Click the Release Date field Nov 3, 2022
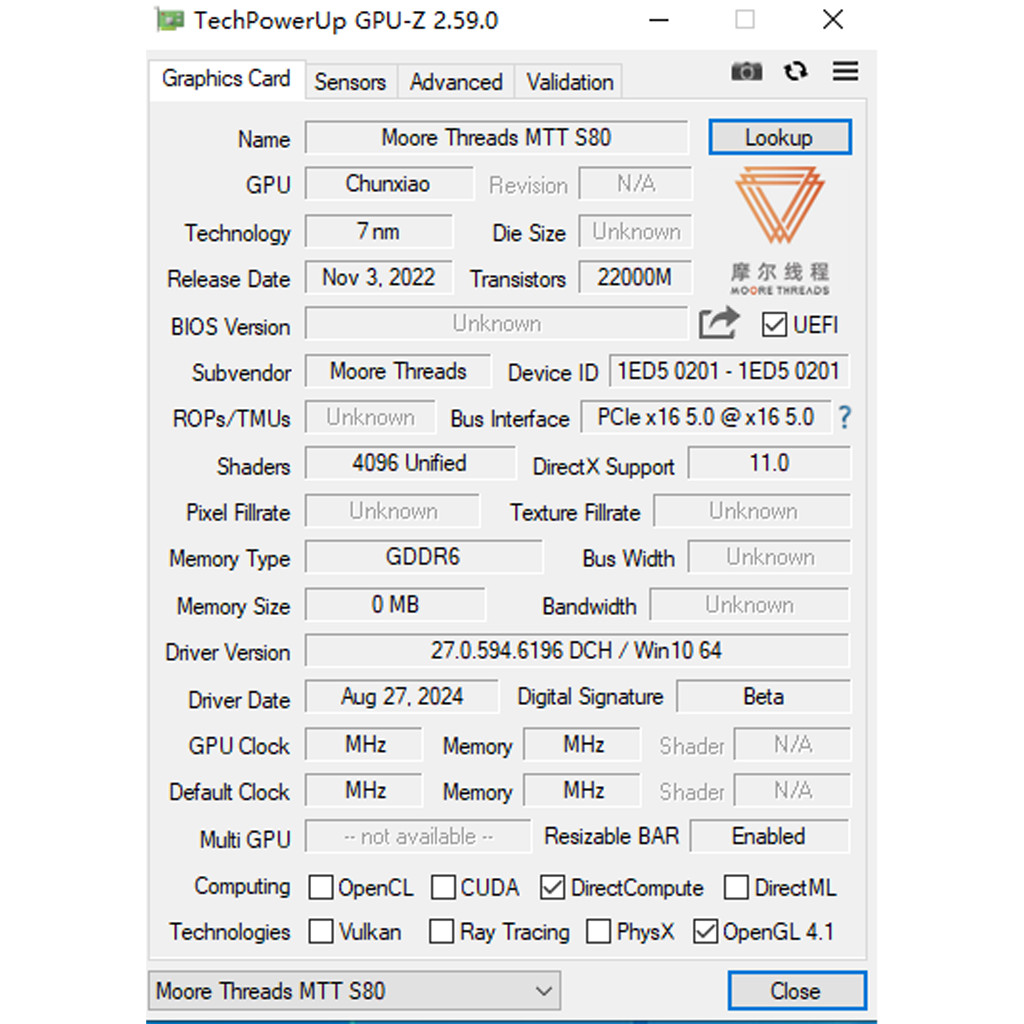The width and height of the screenshot is (1024, 1024). (379, 278)
